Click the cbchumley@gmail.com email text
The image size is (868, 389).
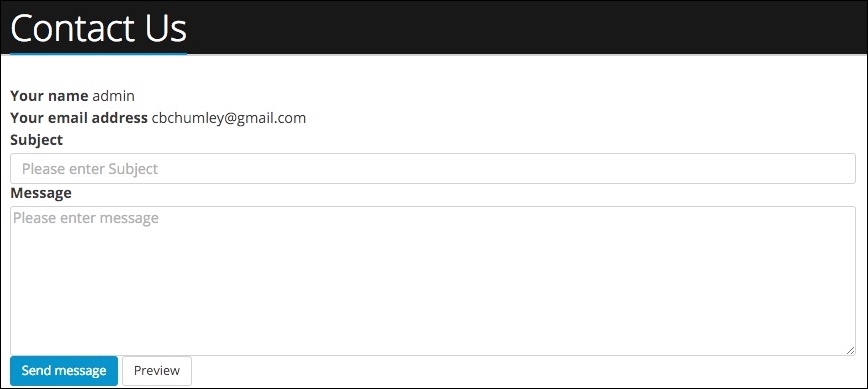(229, 118)
